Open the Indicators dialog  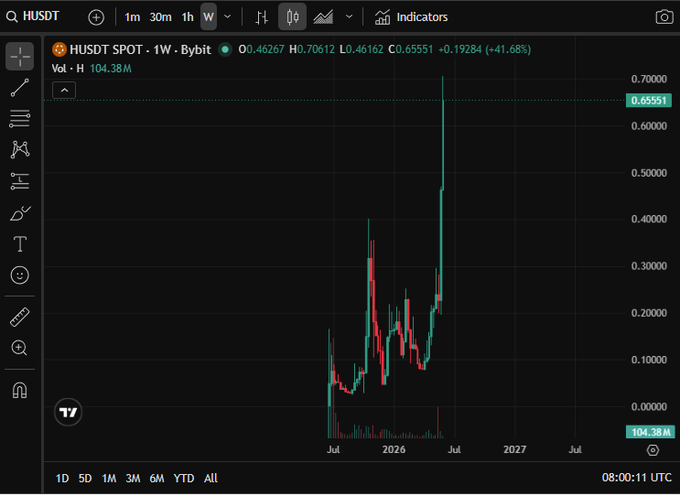[411, 17]
